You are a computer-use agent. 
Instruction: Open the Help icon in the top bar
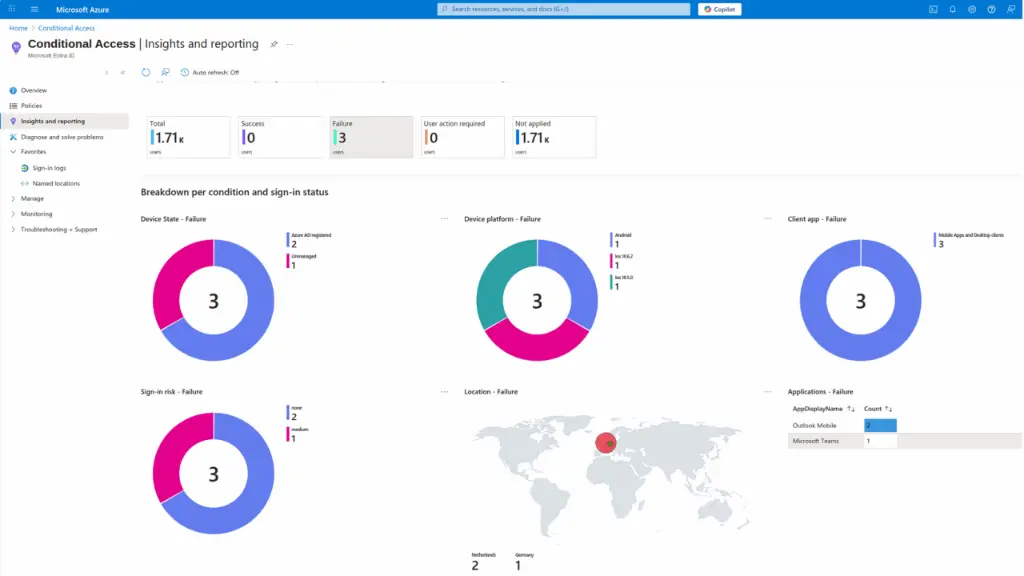[991, 9]
